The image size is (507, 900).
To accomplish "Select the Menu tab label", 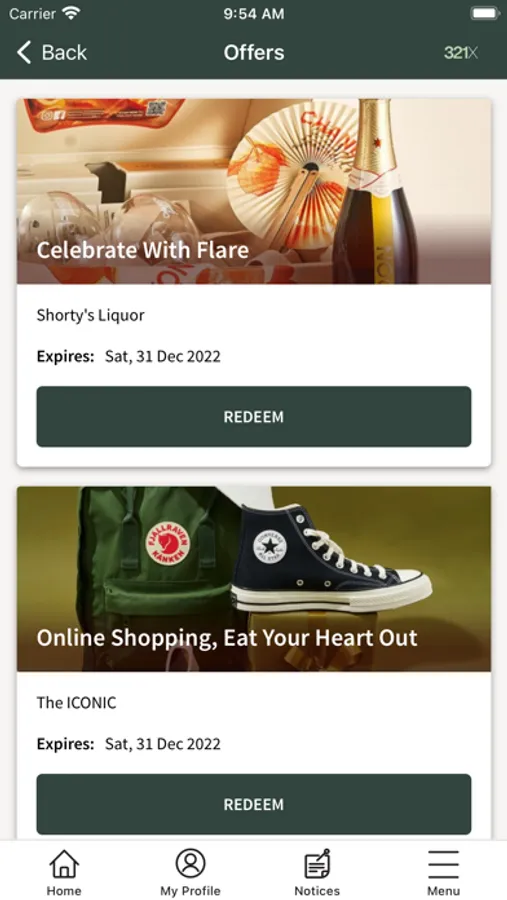I will [443, 891].
